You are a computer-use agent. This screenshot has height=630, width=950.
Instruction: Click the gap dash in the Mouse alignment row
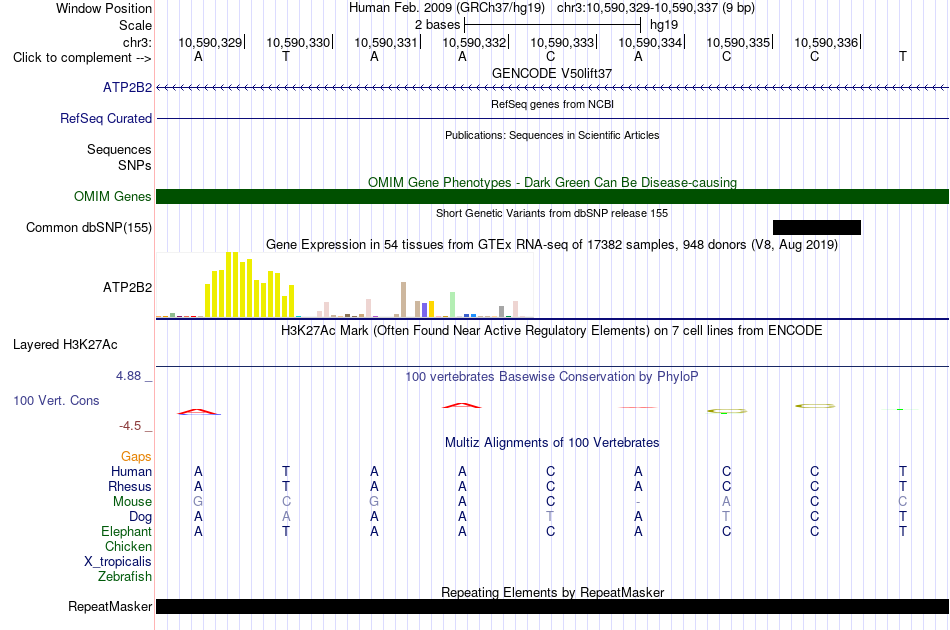click(x=638, y=502)
